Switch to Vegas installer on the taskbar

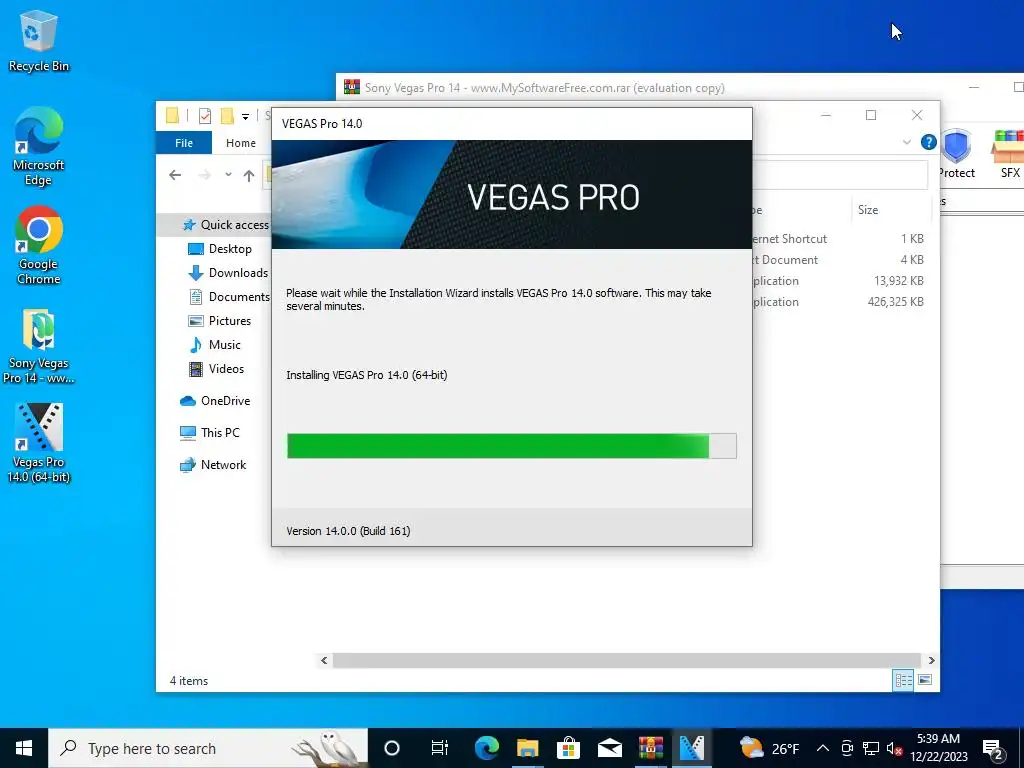coord(692,748)
